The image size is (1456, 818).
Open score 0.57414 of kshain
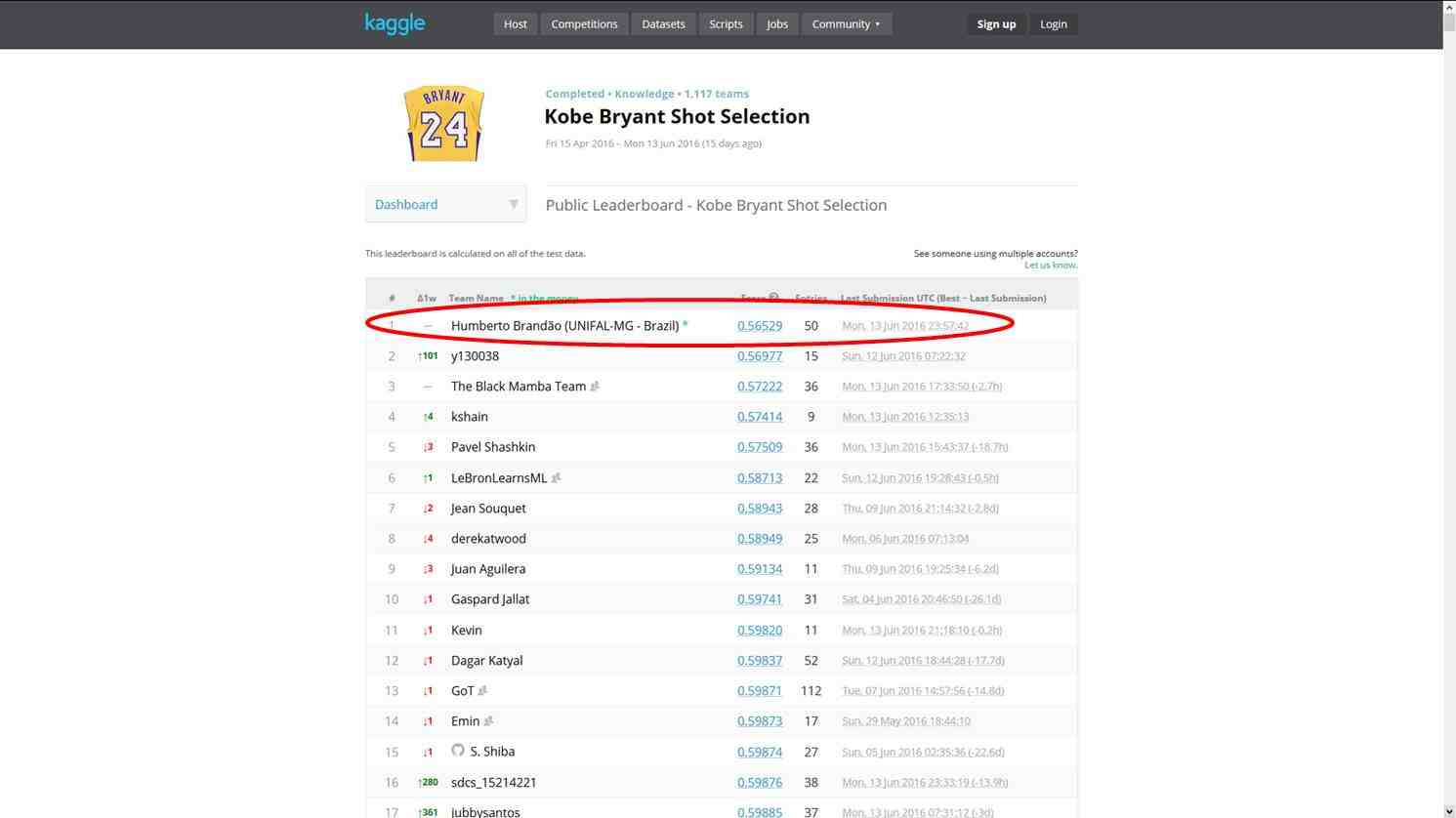point(760,417)
